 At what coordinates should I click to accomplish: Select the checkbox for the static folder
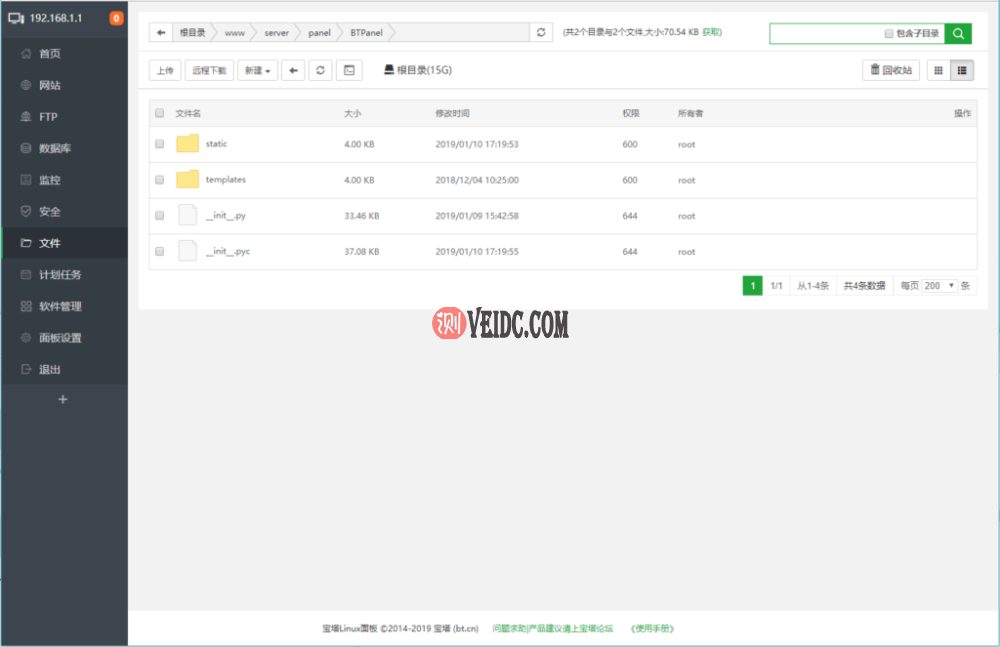[159, 144]
